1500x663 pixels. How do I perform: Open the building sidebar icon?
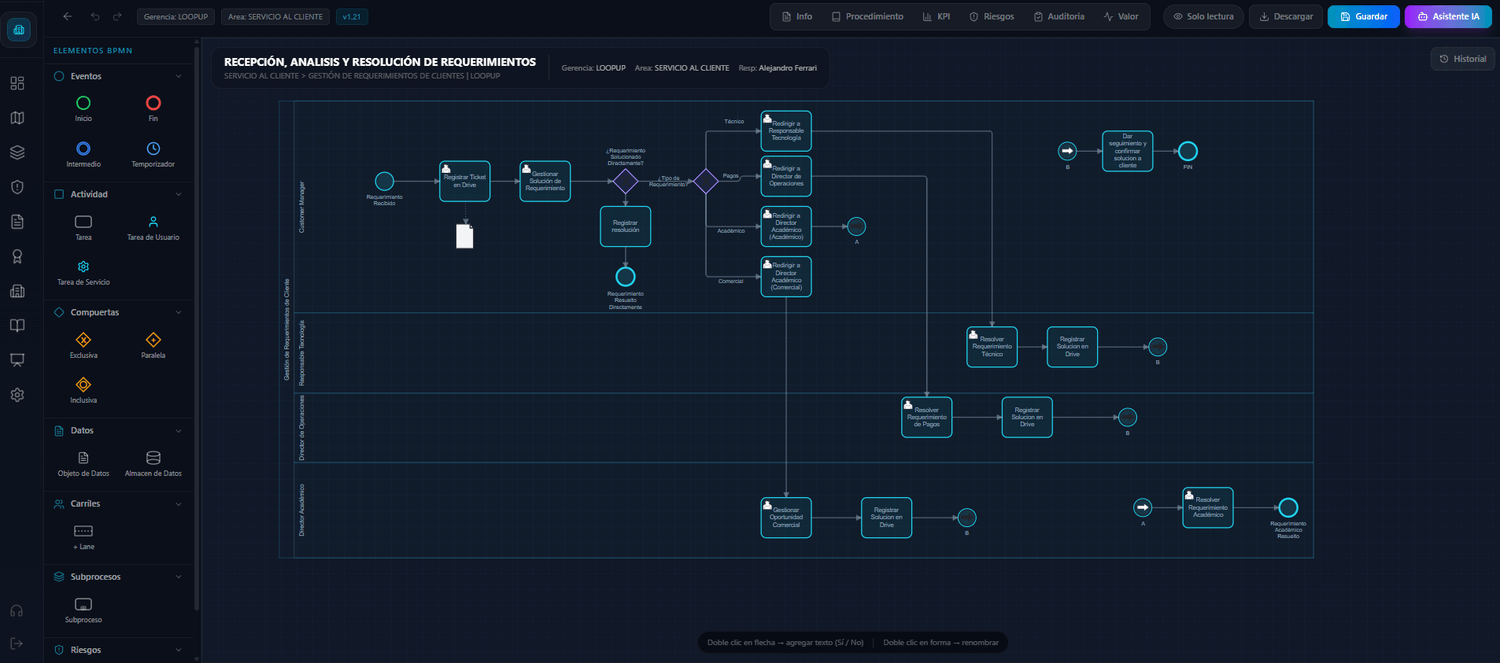(x=17, y=291)
